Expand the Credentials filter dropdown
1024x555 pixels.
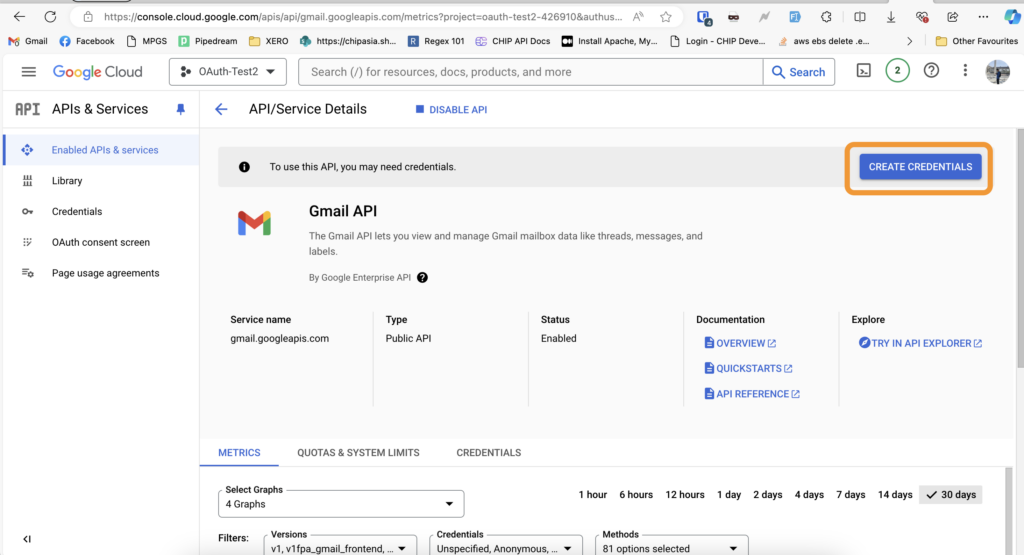[x=505, y=547]
